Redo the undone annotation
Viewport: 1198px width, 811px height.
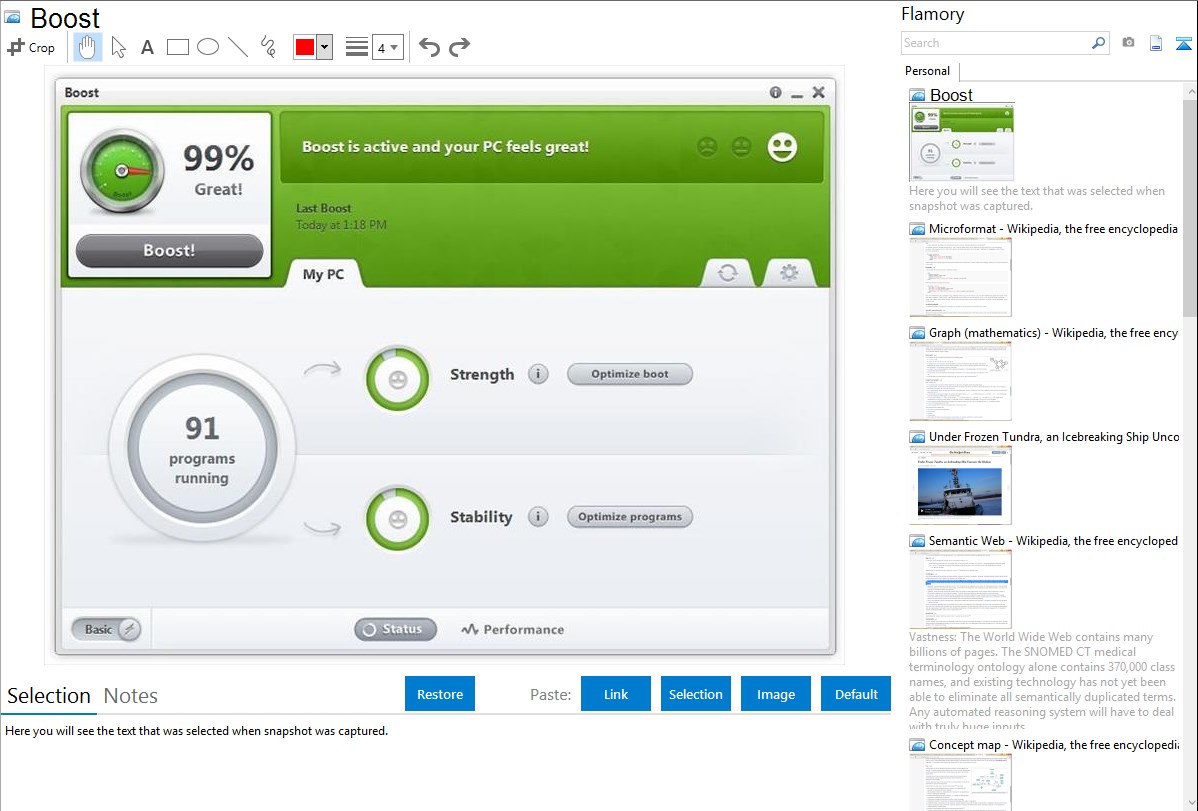tap(459, 47)
